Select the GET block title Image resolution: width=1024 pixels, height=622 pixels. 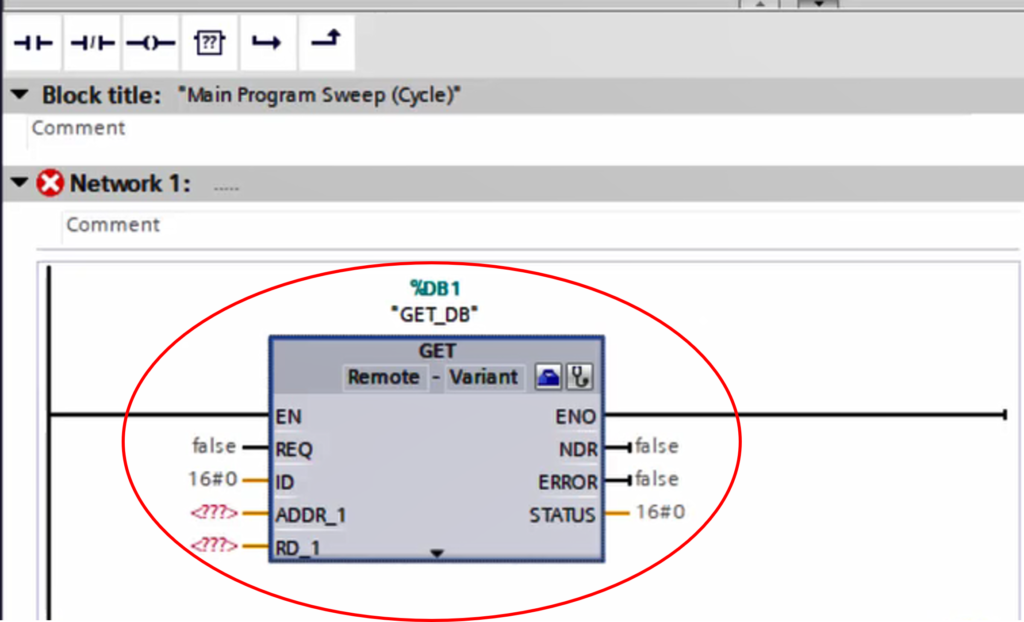[435, 351]
